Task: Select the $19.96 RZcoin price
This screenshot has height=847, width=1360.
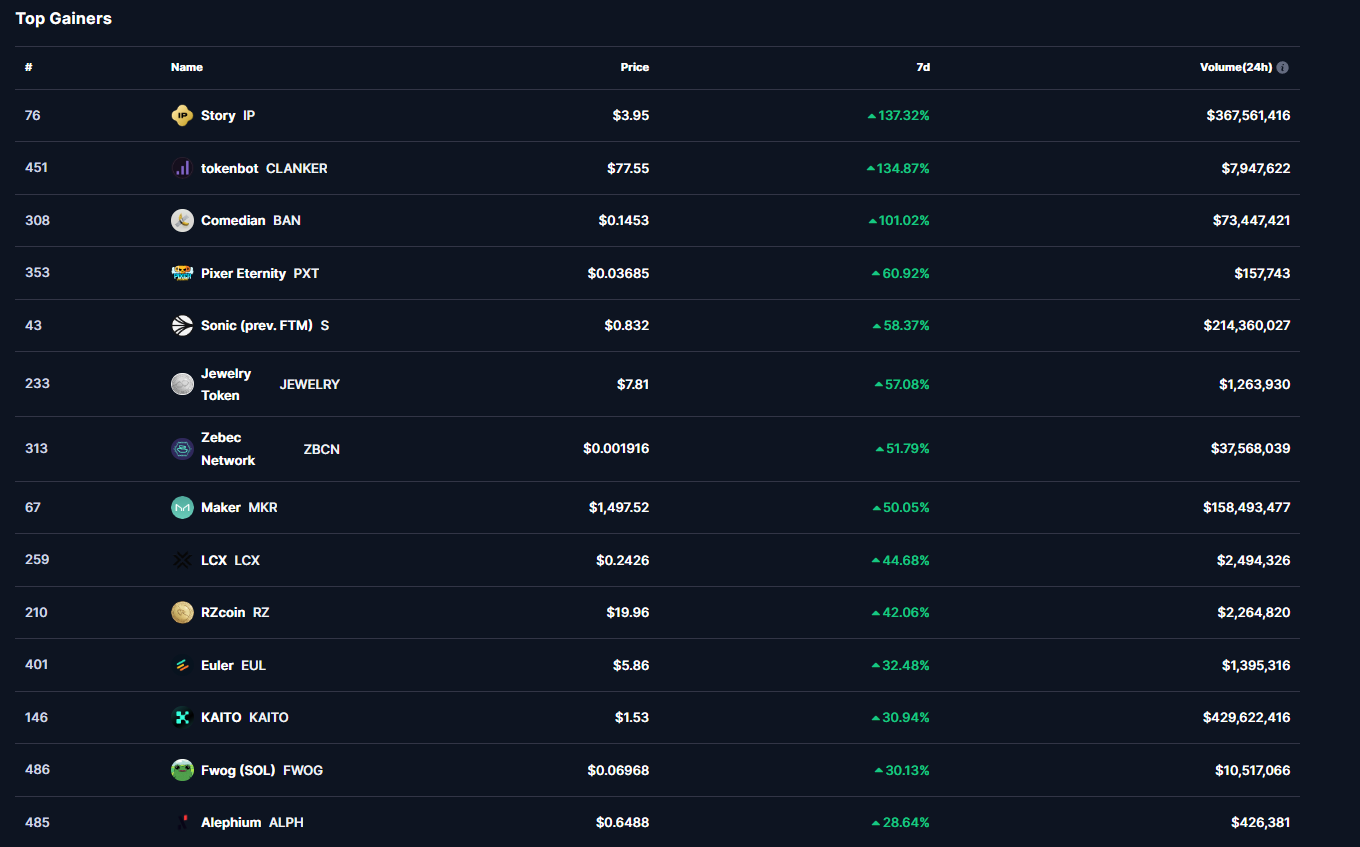Action: tap(627, 613)
